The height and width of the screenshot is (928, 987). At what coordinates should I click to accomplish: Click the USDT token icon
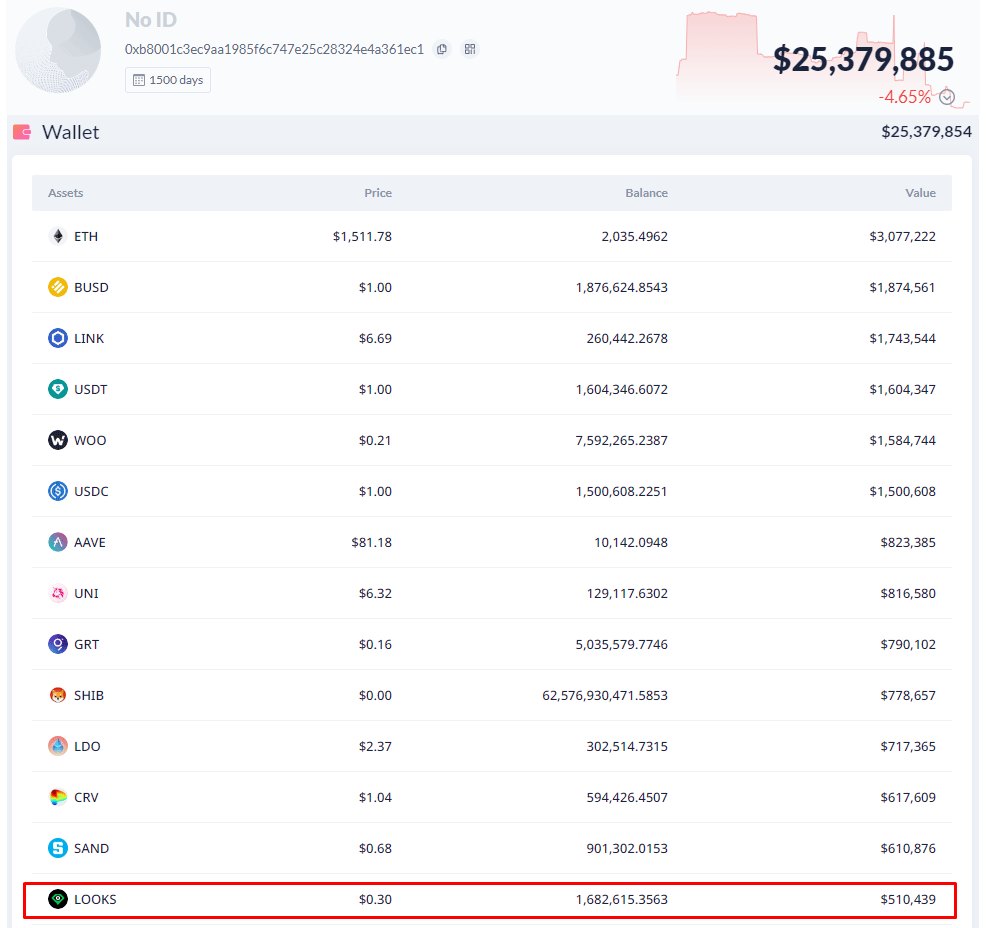58,389
